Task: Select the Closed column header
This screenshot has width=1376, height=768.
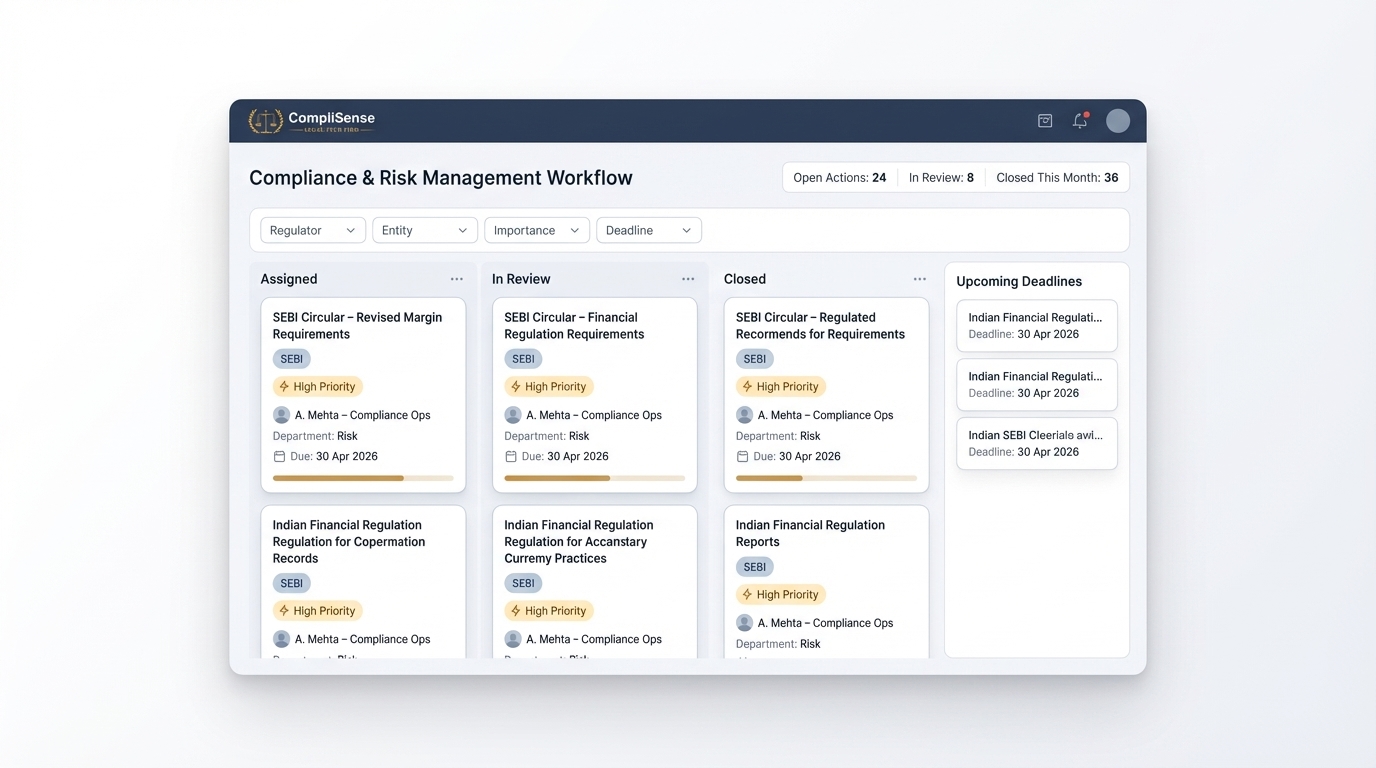Action: click(x=745, y=279)
